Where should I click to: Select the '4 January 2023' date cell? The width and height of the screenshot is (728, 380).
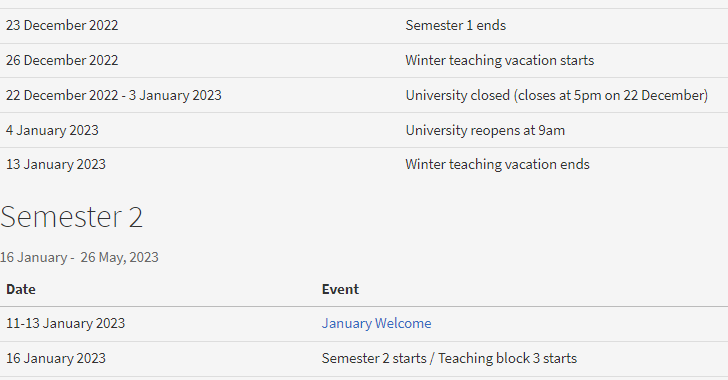52,130
